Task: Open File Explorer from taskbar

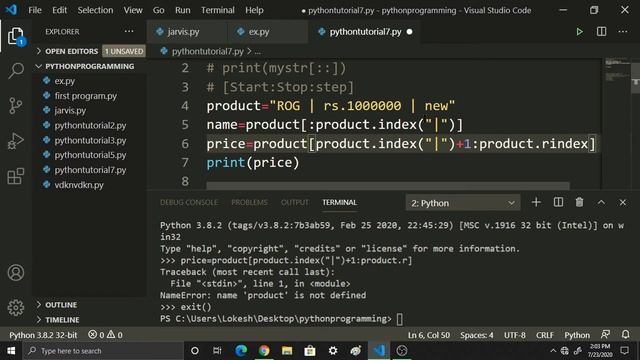Action: (x=287, y=351)
